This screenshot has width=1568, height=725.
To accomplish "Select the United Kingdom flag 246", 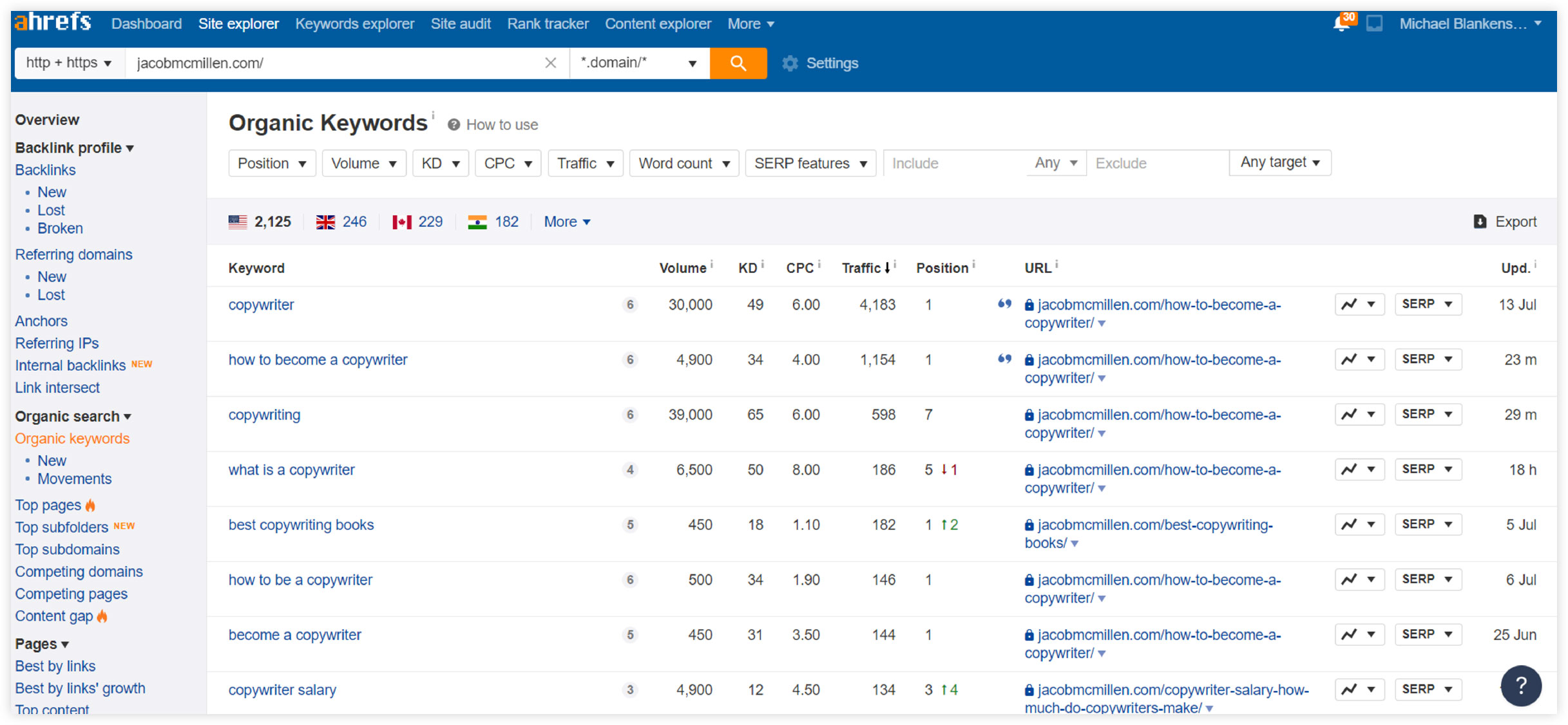I will tap(341, 222).
